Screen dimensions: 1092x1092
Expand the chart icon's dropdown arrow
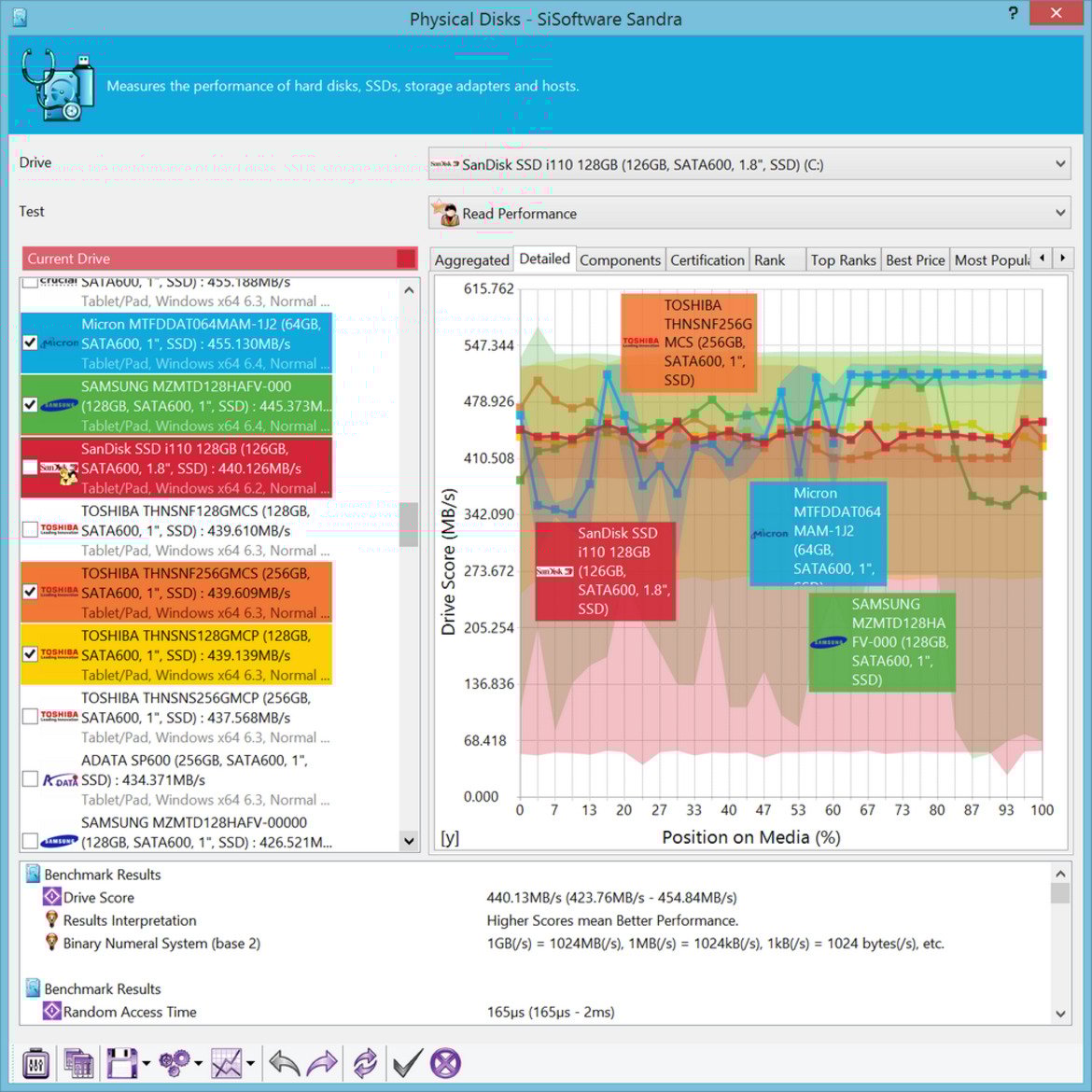pos(251,1063)
